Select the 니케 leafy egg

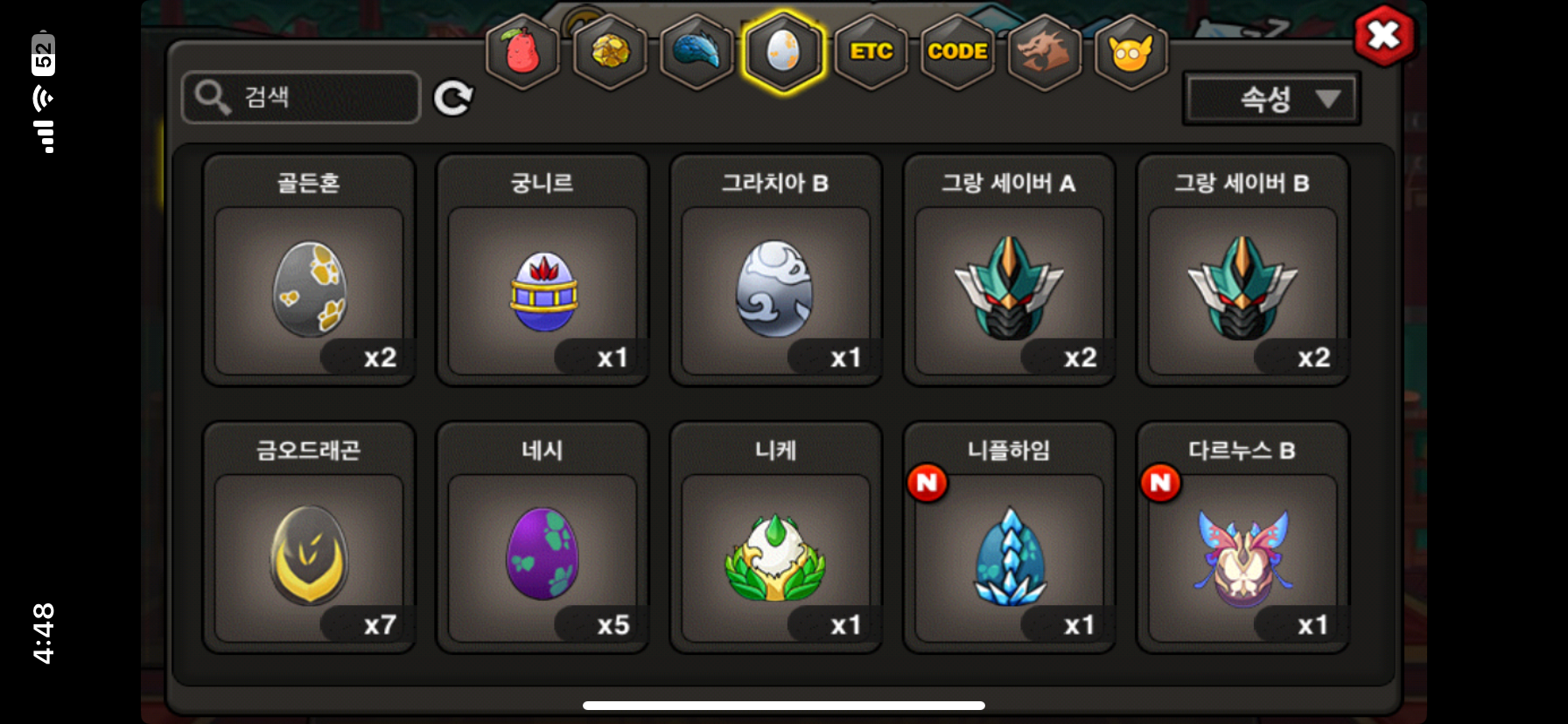coord(776,538)
